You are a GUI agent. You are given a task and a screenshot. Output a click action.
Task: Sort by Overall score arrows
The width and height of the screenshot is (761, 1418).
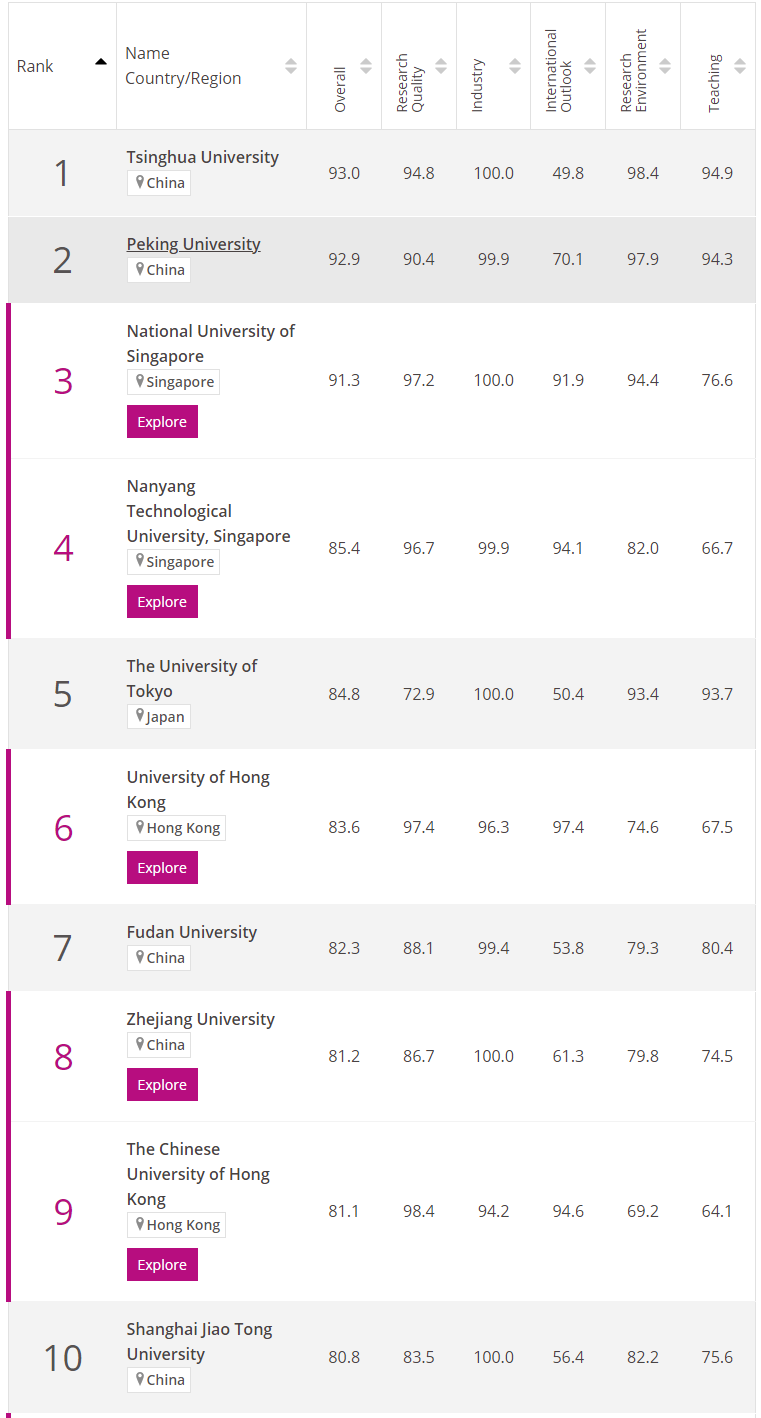tap(366, 66)
